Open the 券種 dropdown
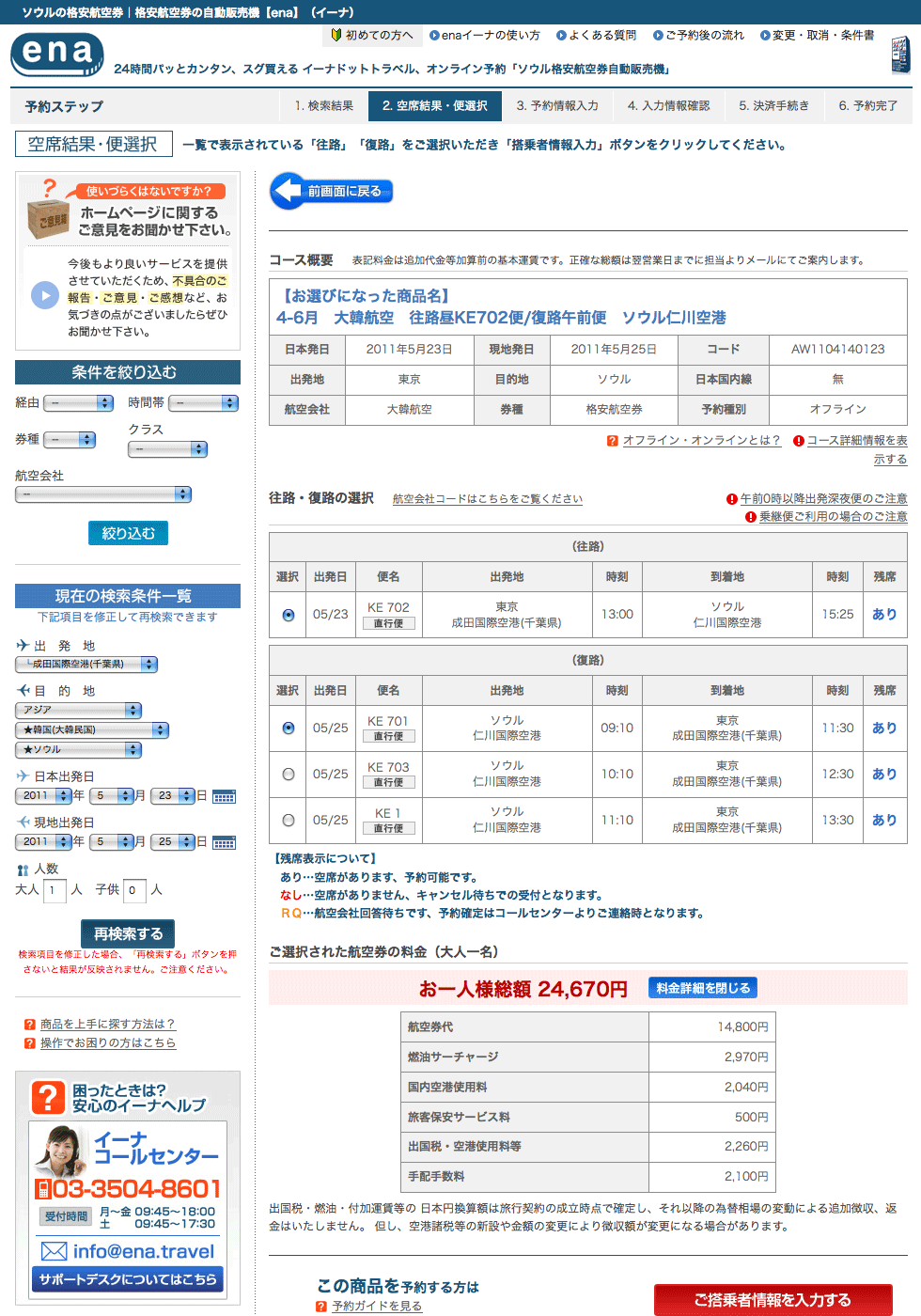Viewport: 921px width, 1316px height. pyautogui.click(x=70, y=440)
